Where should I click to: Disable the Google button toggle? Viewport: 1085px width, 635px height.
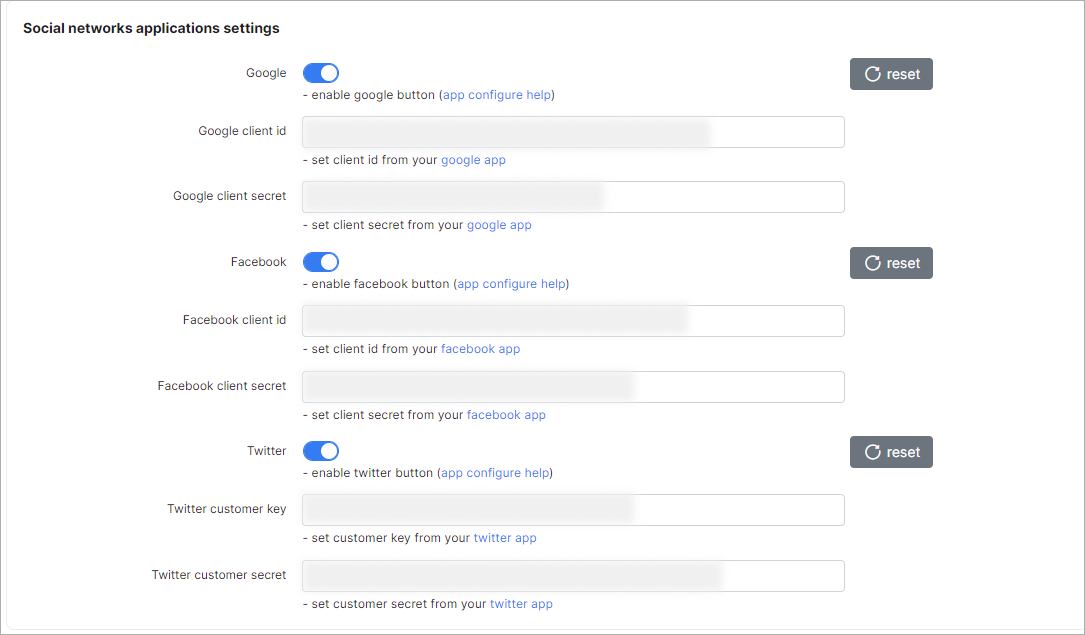pos(320,72)
